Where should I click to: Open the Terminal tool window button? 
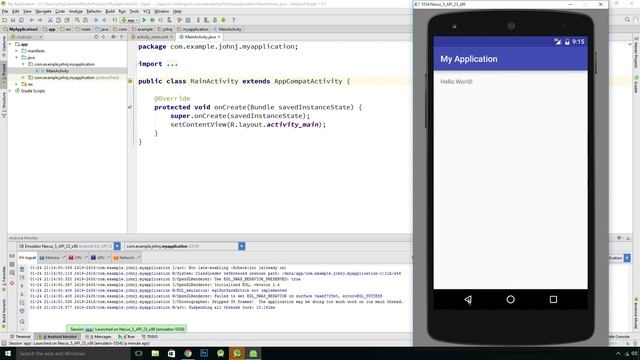point(20,337)
